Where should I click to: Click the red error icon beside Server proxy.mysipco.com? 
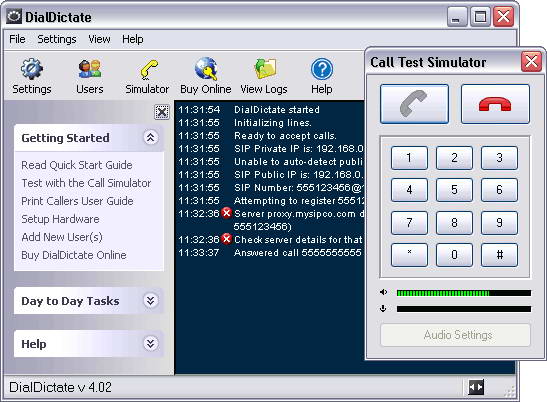[x=227, y=213]
